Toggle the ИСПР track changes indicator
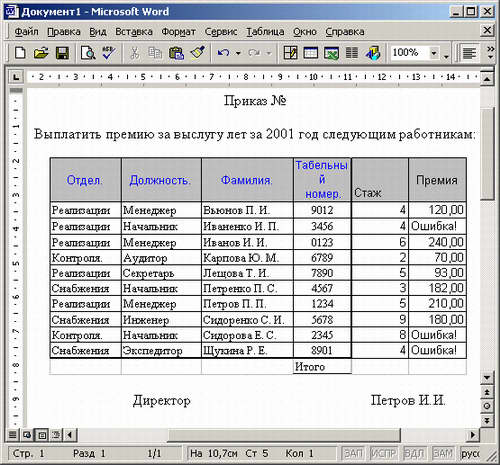The height and width of the screenshot is (465, 500). (384, 453)
